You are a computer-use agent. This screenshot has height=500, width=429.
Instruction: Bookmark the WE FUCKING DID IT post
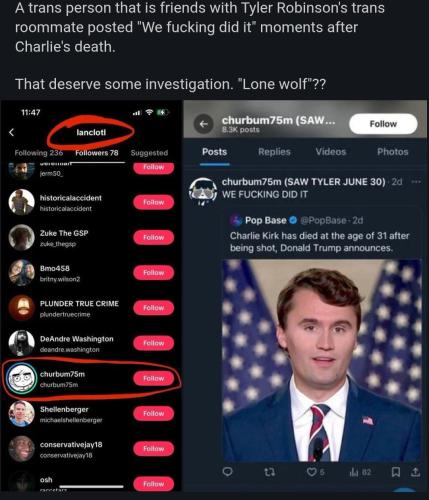pyautogui.click(x=396, y=472)
